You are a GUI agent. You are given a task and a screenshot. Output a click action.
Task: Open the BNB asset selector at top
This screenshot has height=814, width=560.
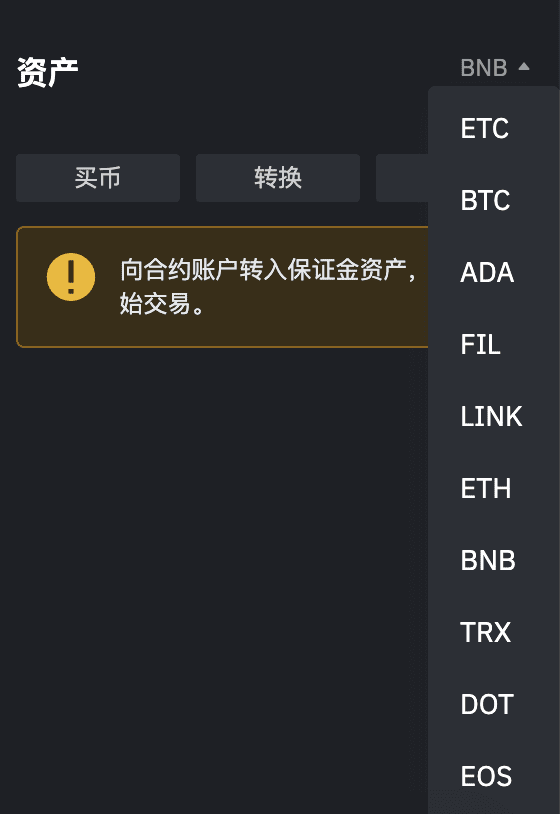(495, 67)
